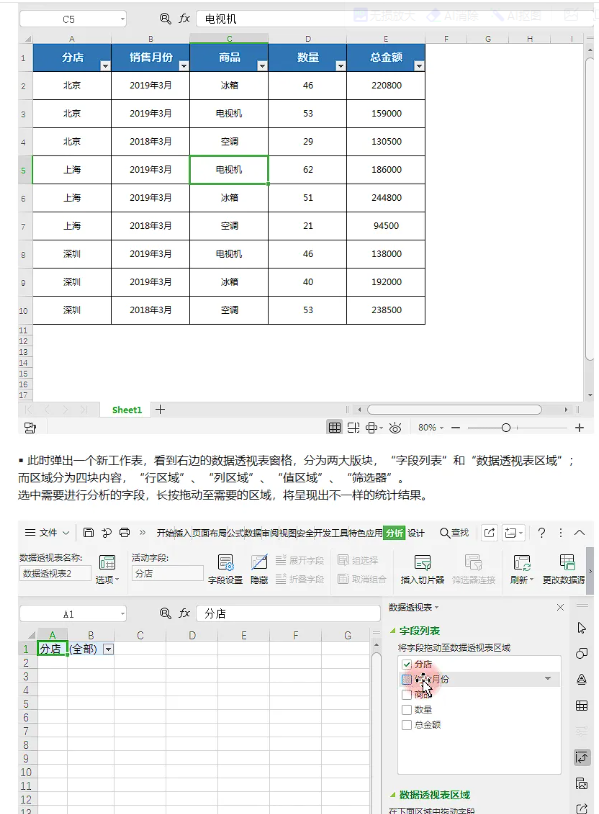Click the eye protection mode icon

coord(395,428)
